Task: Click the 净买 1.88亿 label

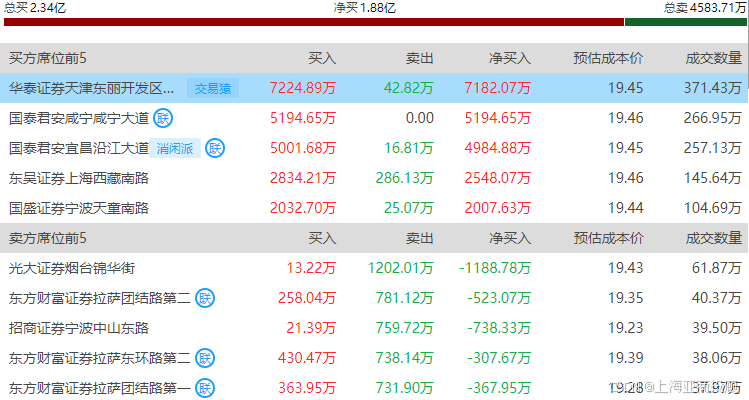Action: pos(364,8)
